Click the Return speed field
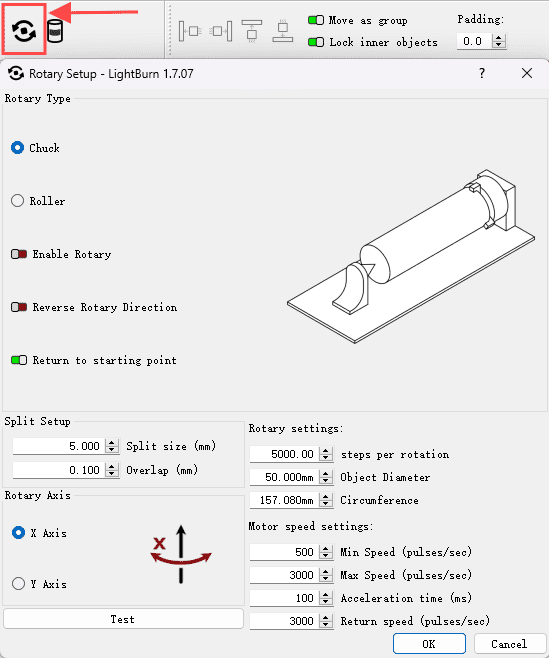This screenshot has width=549, height=658. (285, 621)
